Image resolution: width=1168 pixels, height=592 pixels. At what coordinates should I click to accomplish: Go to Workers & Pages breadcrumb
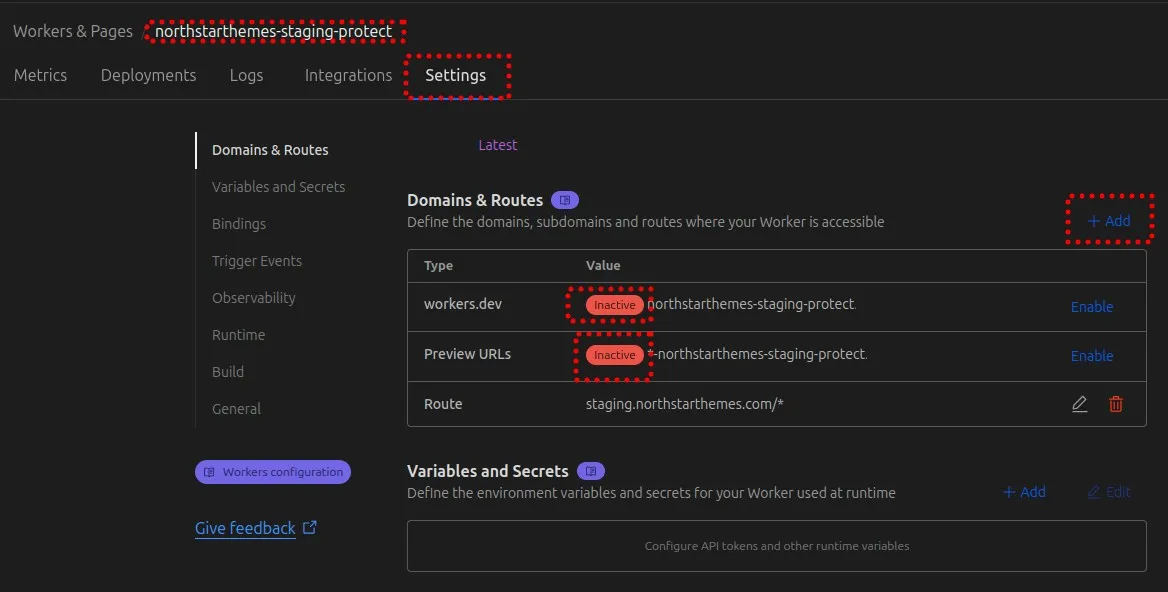point(73,31)
